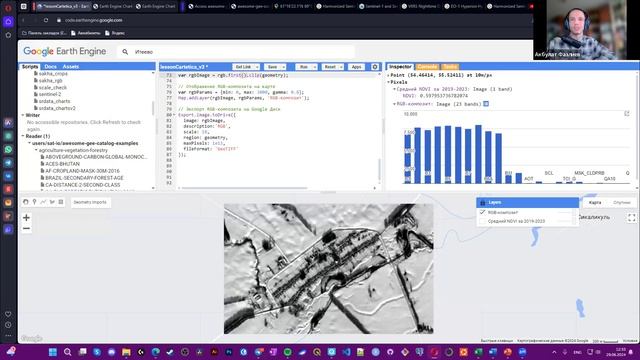The image size is (640, 360).
Task: Switch map to Спутник view
Action: click(622, 202)
